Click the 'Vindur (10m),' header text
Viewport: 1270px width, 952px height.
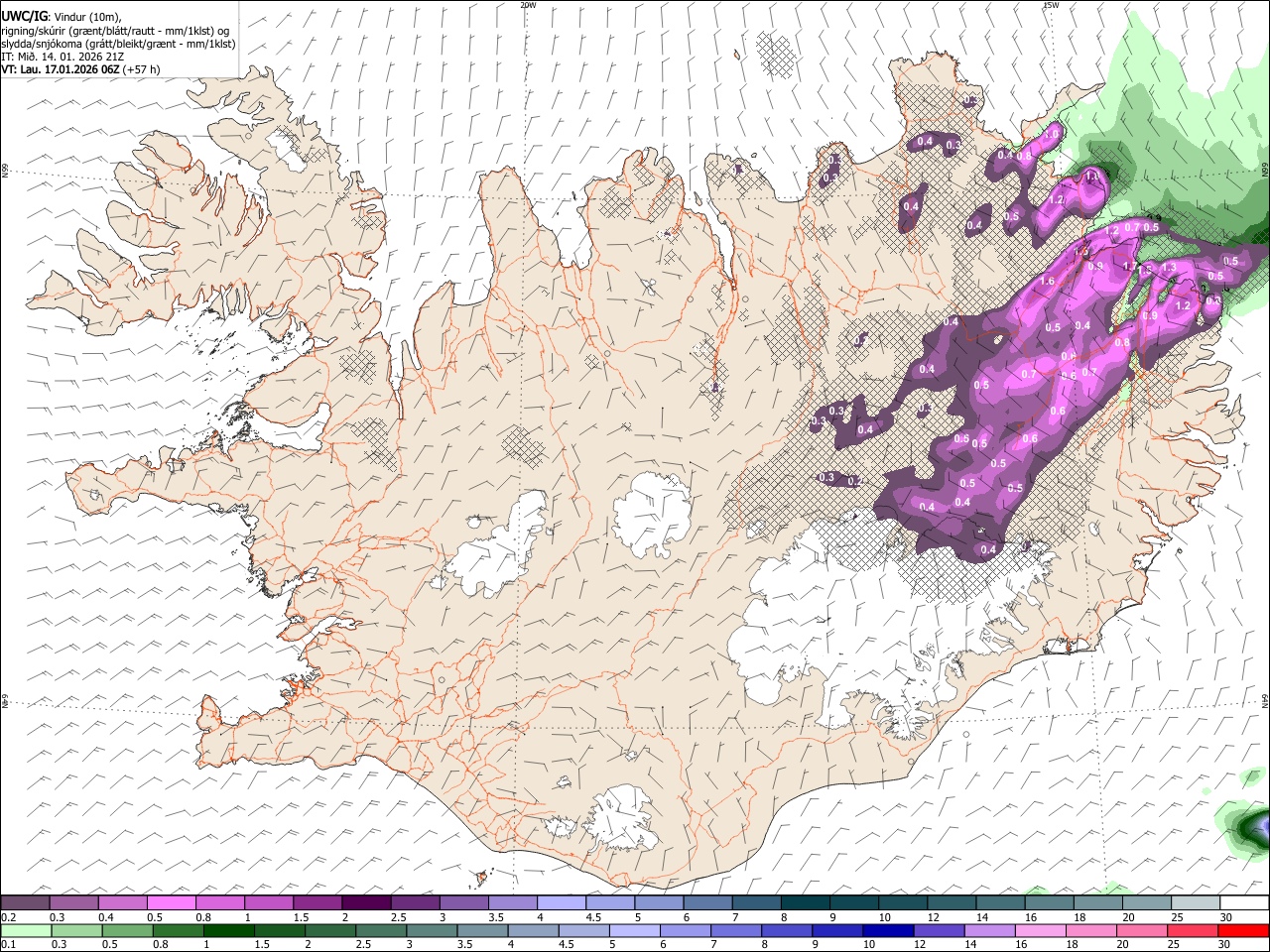[x=87, y=16]
